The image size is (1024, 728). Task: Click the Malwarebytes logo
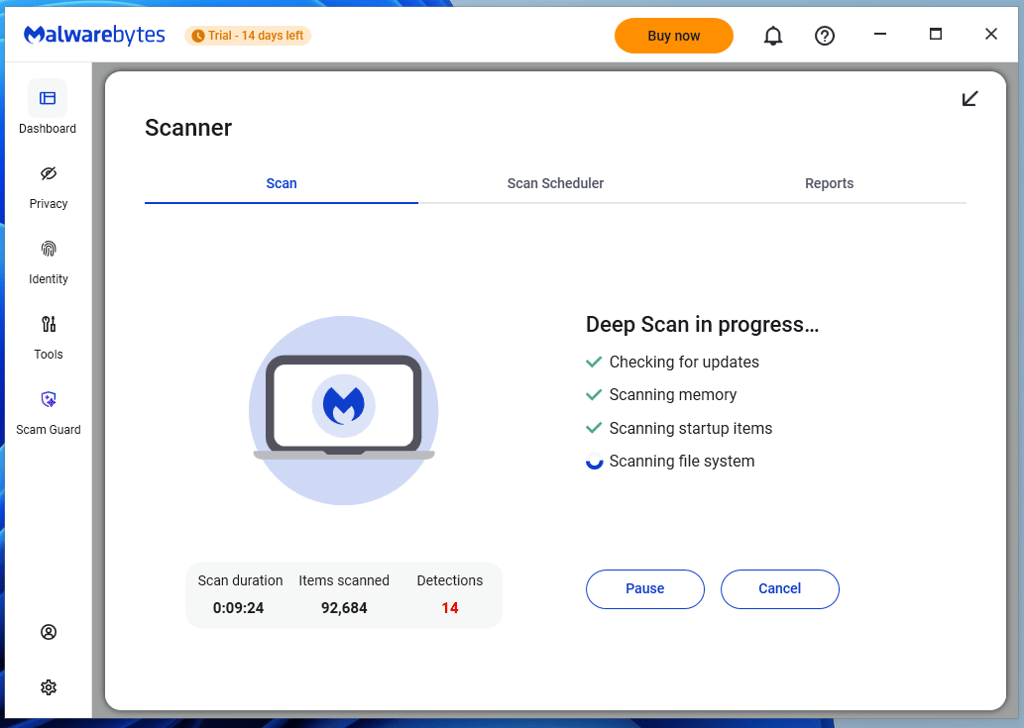click(x=95, y=35)
